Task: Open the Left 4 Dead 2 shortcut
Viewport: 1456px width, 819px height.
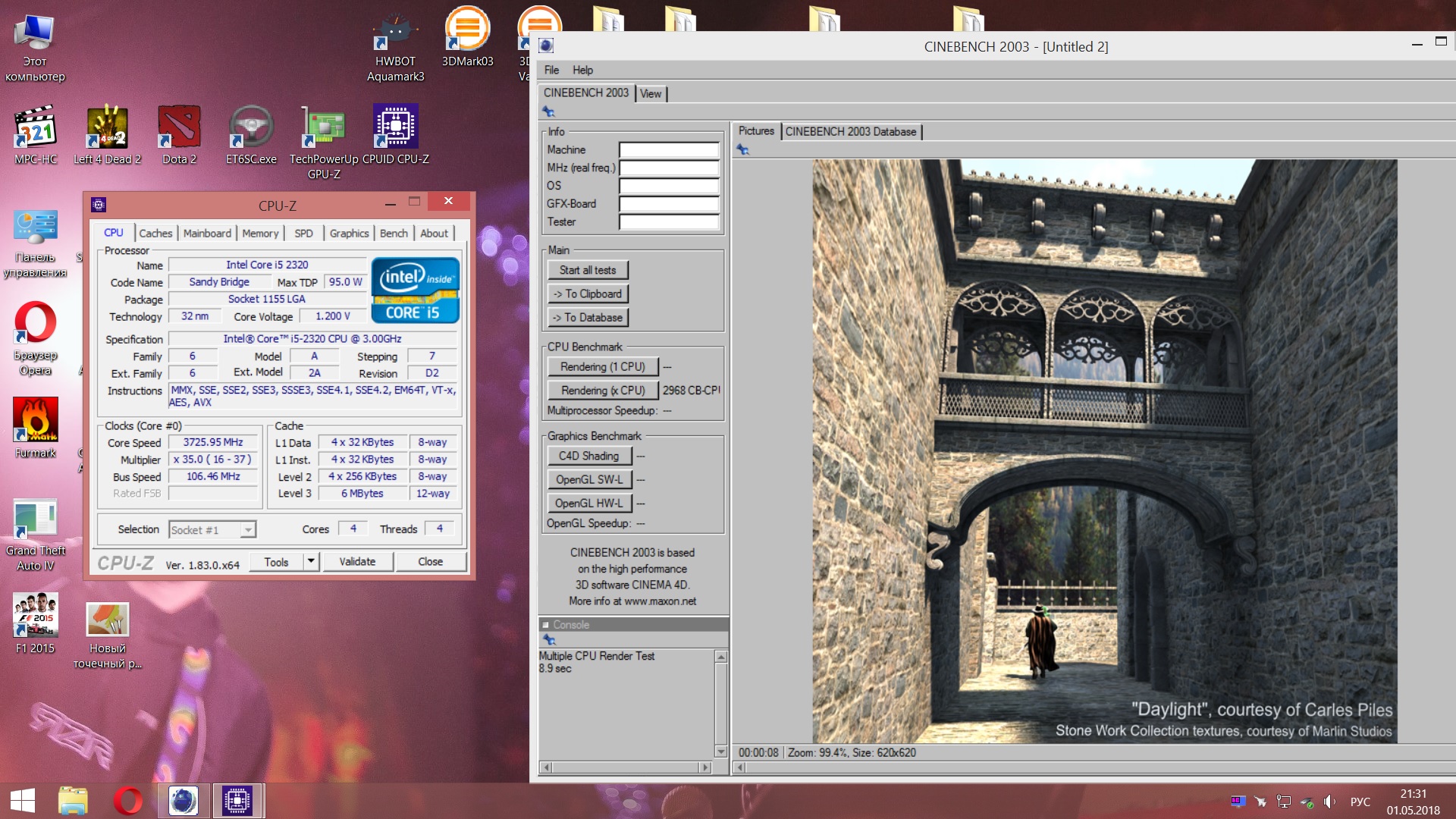Action: (x=107, y=135)
